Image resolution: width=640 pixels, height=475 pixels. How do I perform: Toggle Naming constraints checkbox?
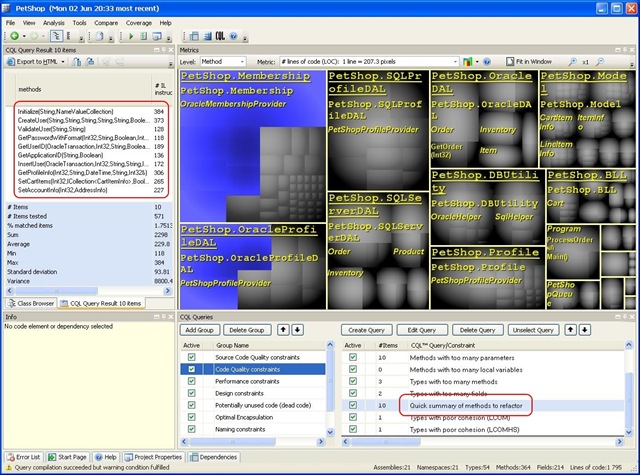click(x=191, y=429)
